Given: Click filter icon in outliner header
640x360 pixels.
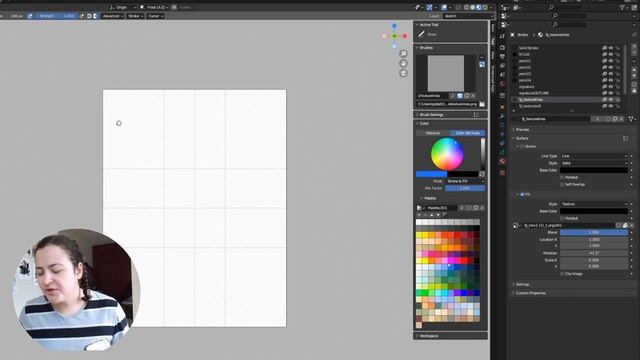Looking at the screenshot, I should point(622,7).
